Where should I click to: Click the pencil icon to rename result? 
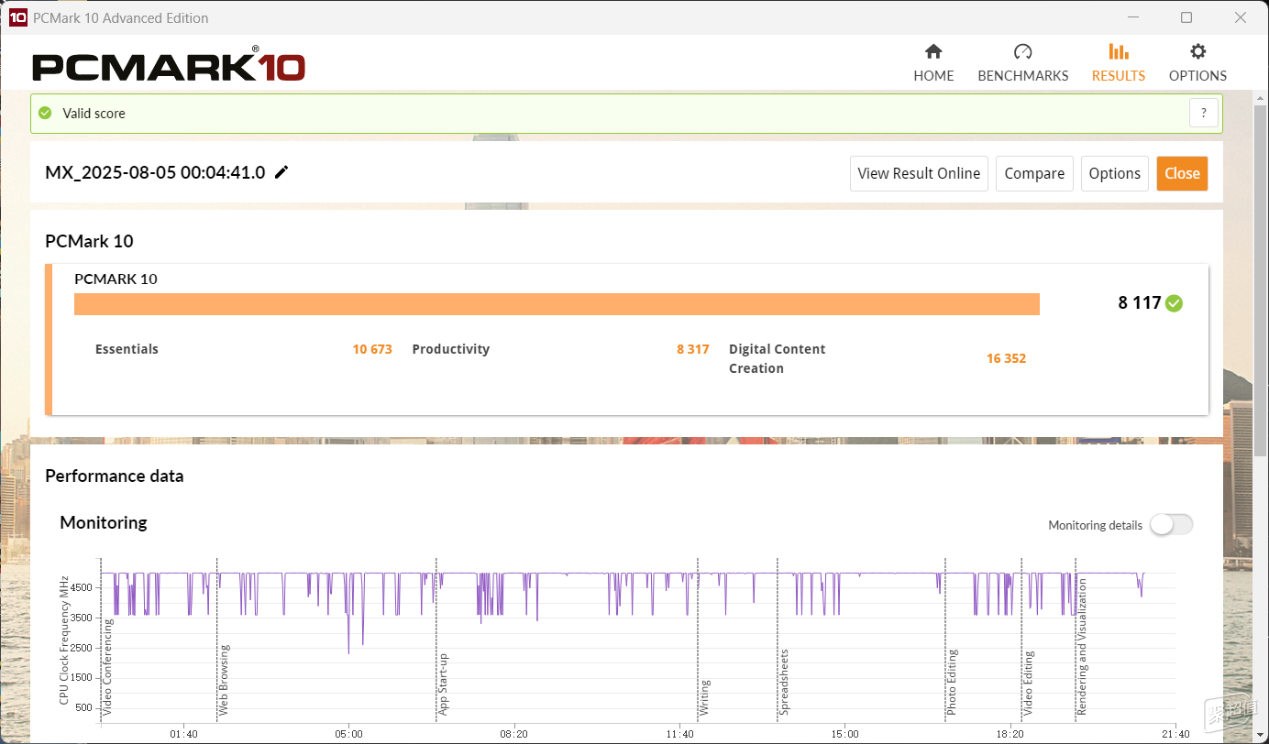point(282,172)
